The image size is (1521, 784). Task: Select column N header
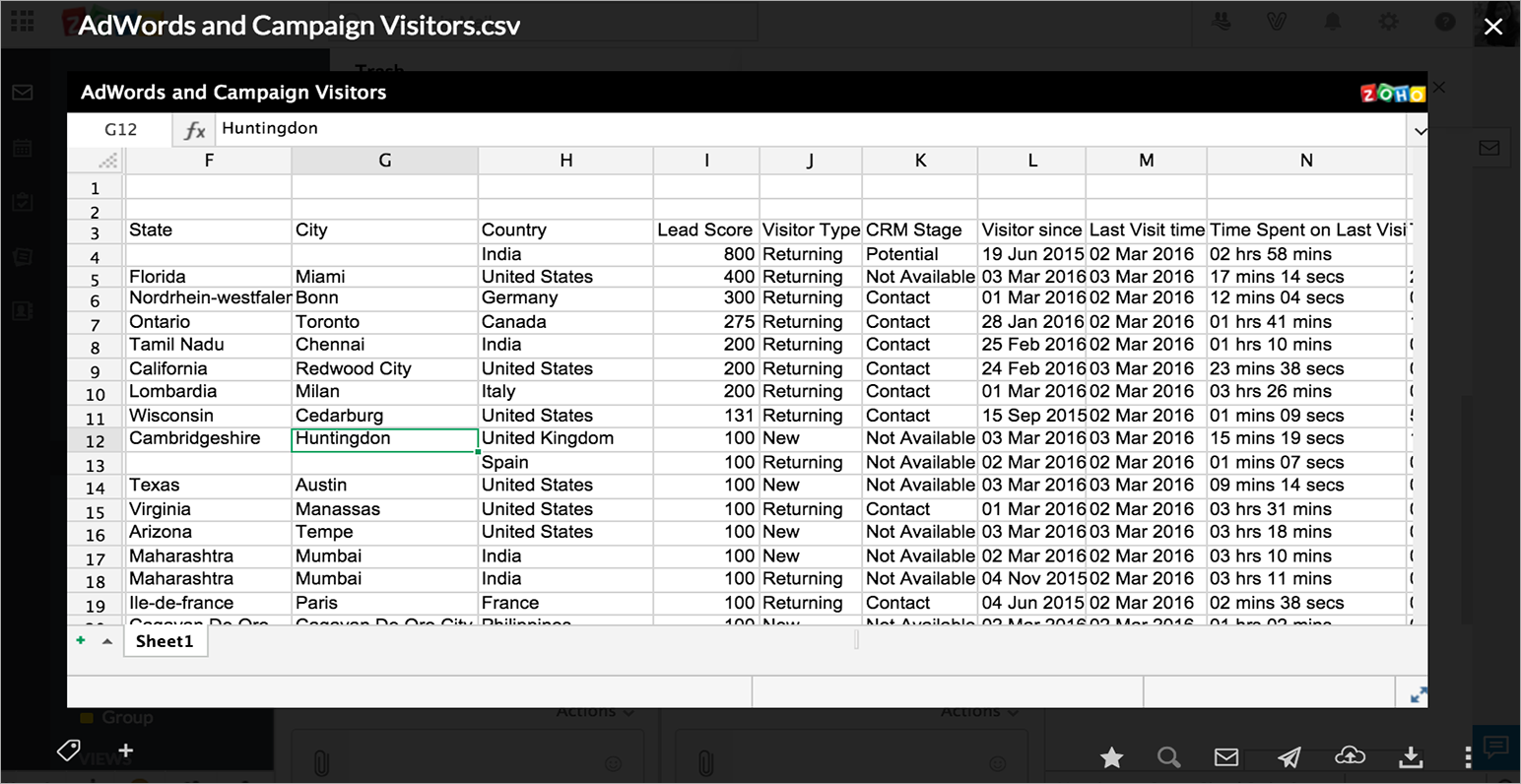[1306, 161]
